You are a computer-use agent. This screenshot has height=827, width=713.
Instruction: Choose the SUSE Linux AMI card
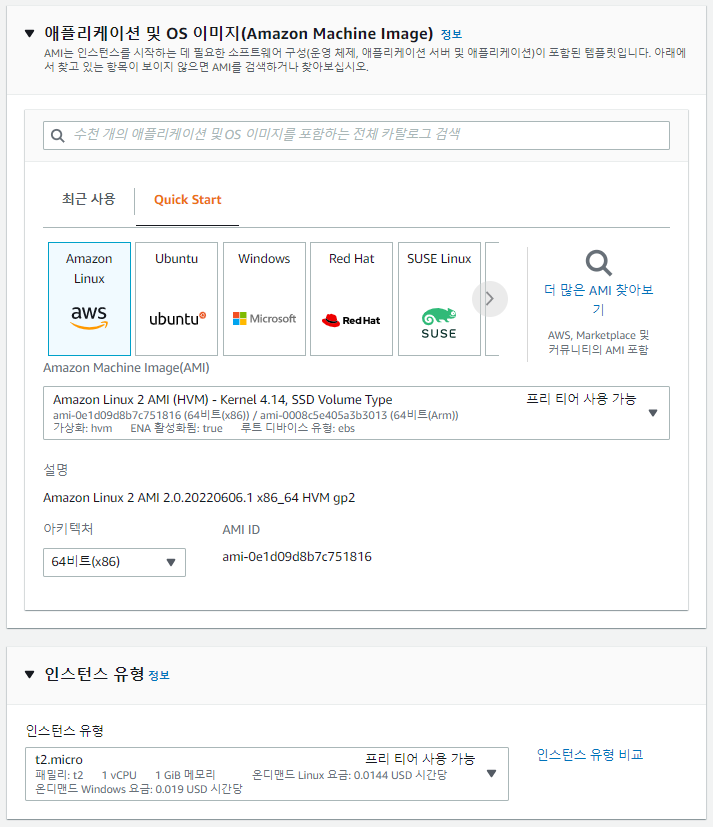(439, 299)
